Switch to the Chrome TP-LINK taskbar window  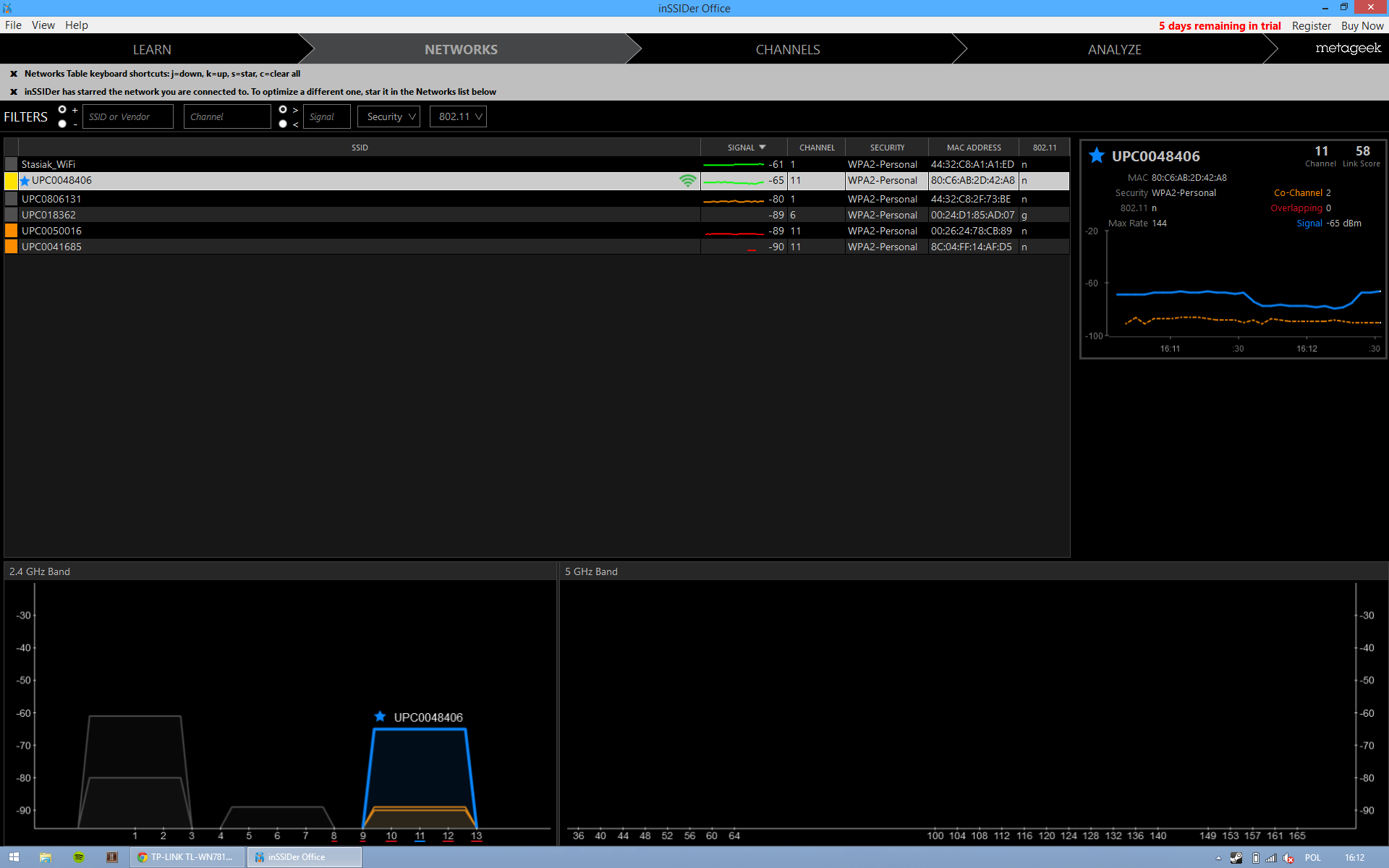[x=187, y=857]
